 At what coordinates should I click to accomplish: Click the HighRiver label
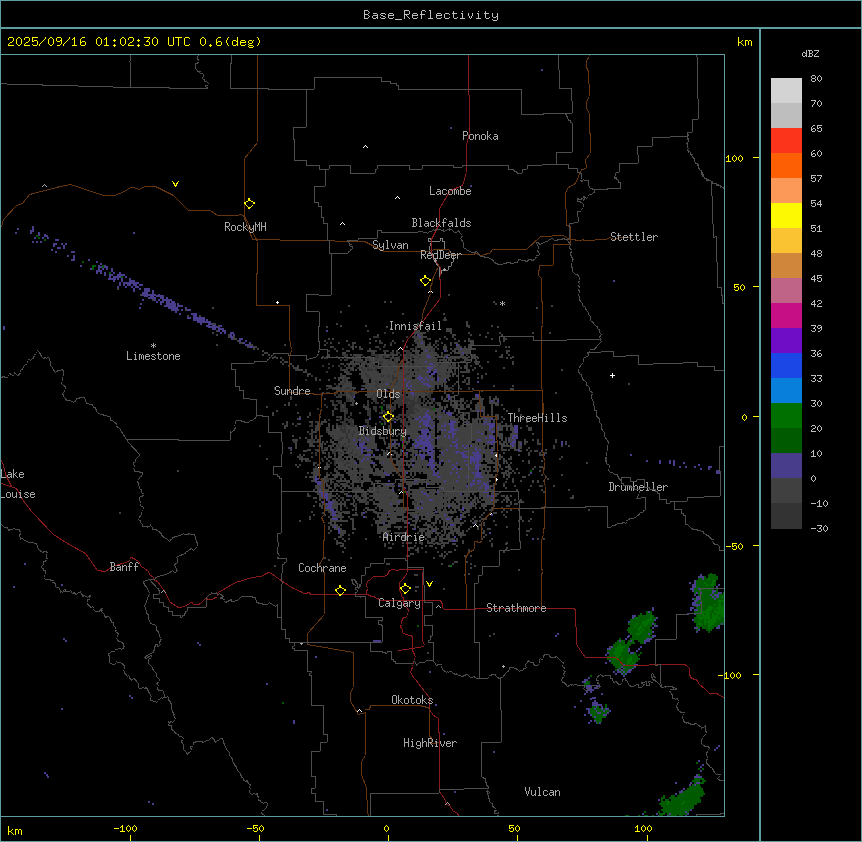(430, 743)
